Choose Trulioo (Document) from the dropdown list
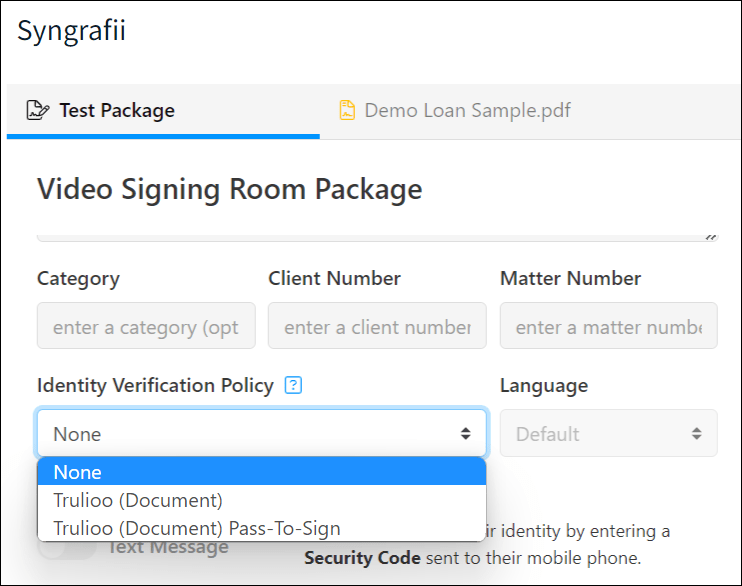Screen dimensions: 742x586 [x=138, y=500]
